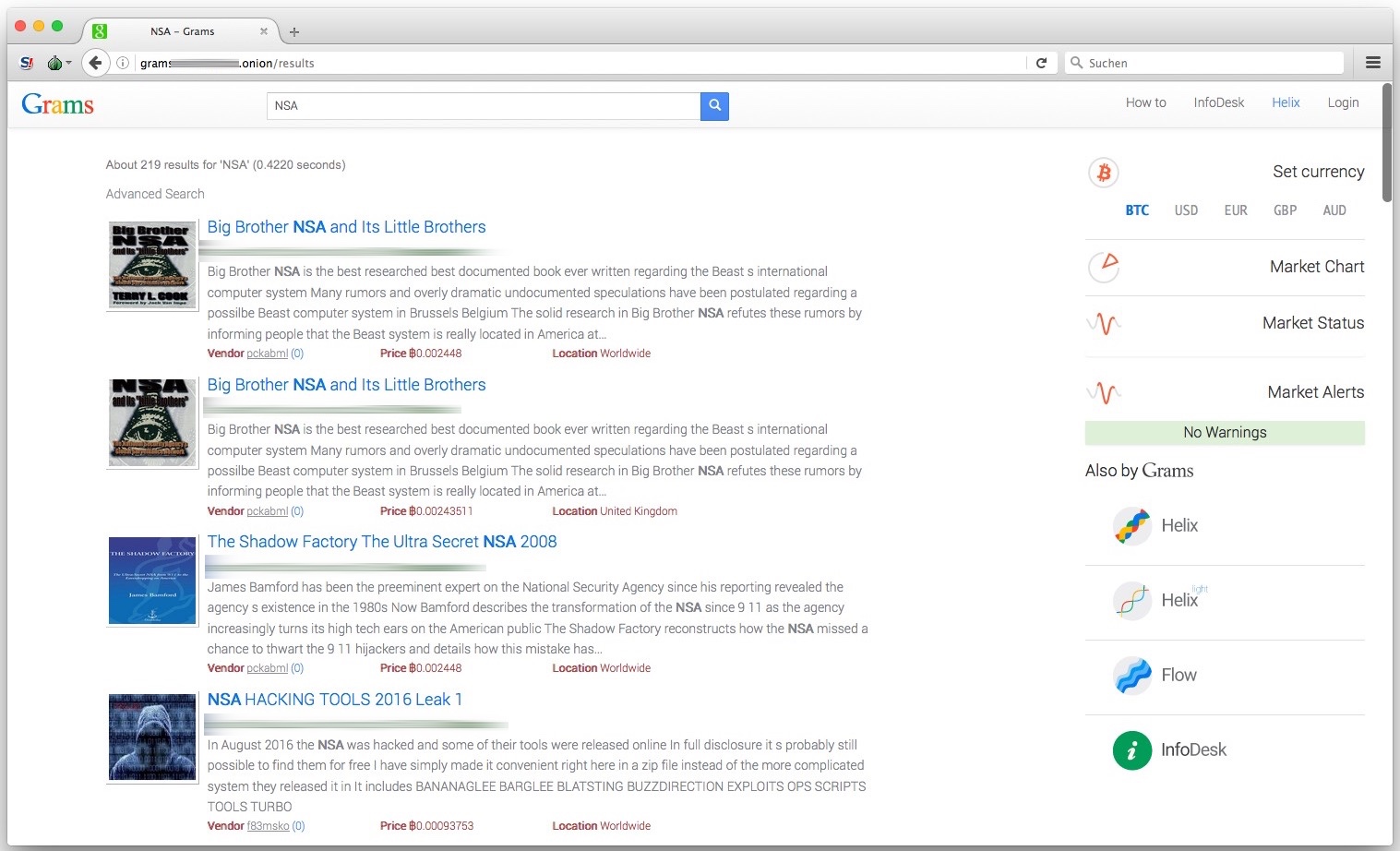Select AUD currency

[x=1334, y=210]
